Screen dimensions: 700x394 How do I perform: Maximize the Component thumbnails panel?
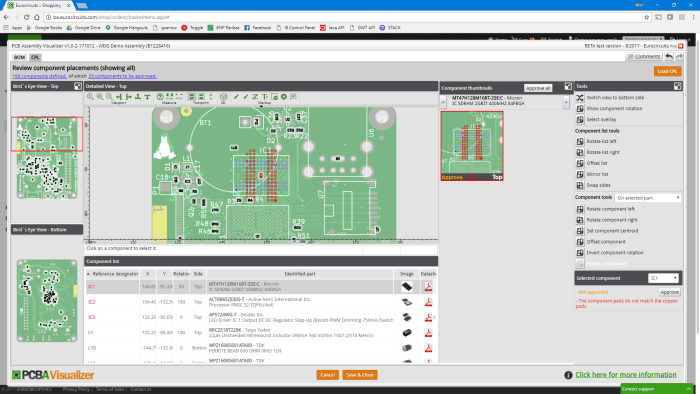[x=568, y=87]
